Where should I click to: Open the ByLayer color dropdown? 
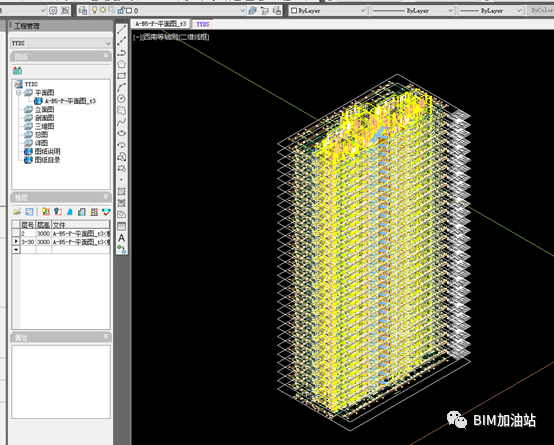point(363,11)
